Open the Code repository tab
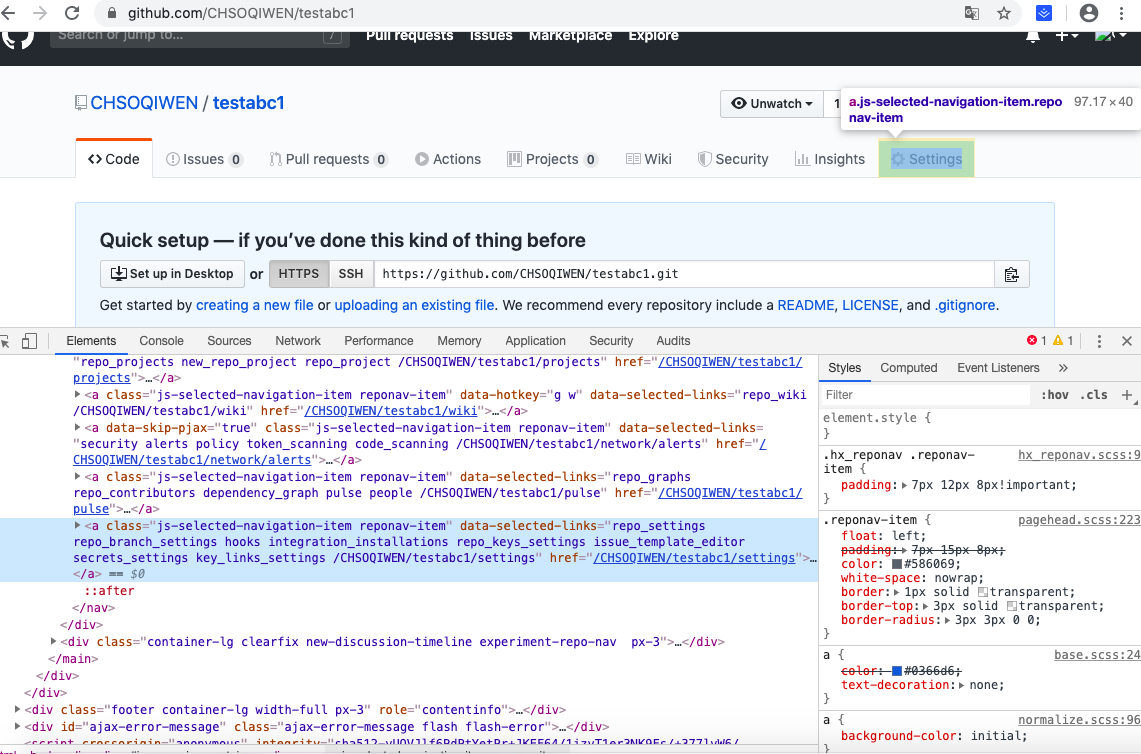Viewport: 1141px width, 754px height. click(x=114, y=159)
